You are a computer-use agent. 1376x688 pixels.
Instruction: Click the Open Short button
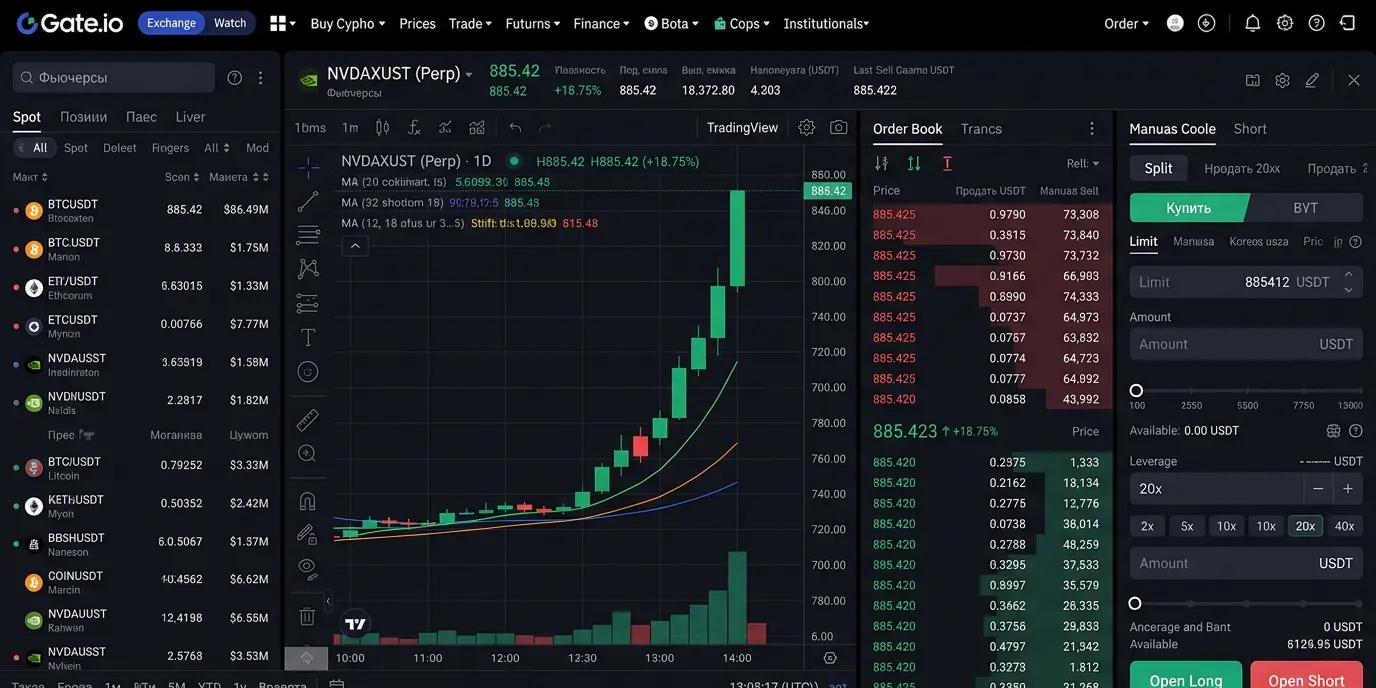coord(1306,677)
